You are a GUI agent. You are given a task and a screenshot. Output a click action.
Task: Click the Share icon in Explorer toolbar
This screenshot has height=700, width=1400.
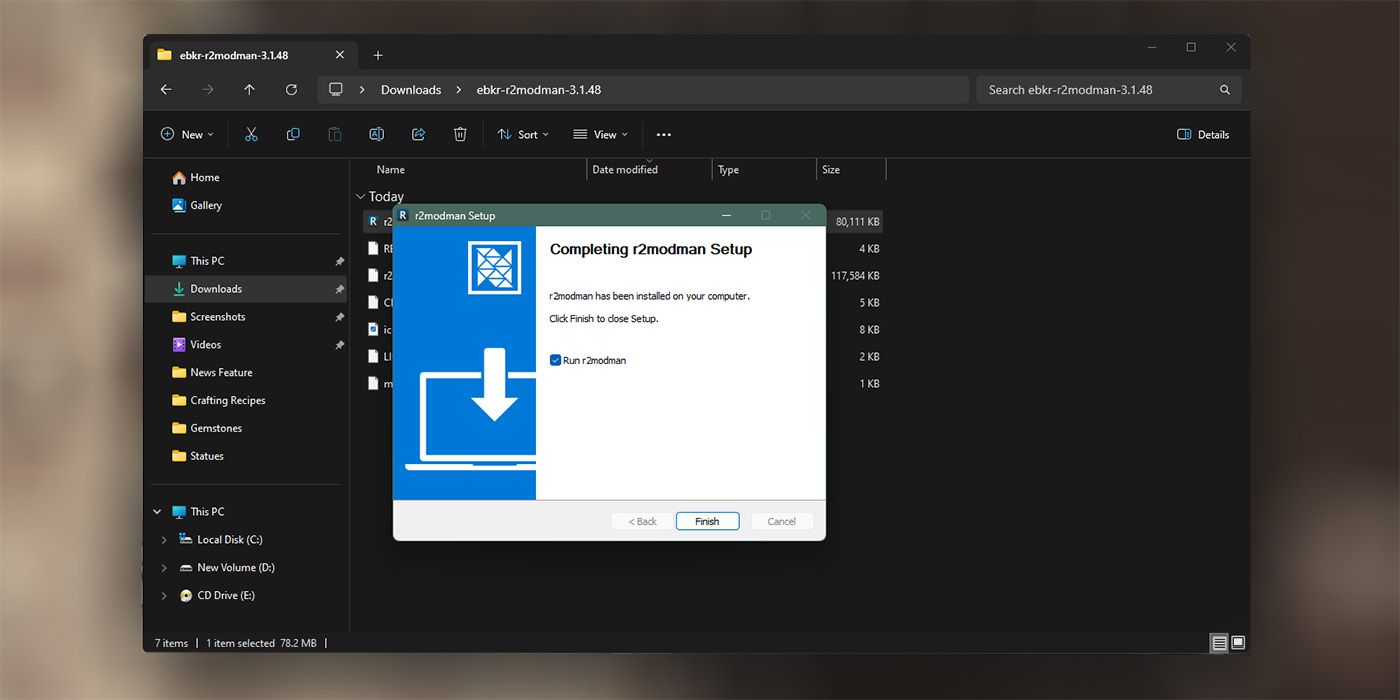point(418,134)
